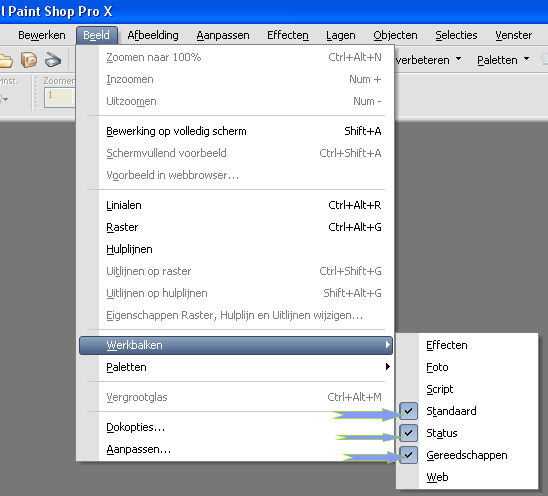Click greyed Eigenschappen Raster, Hulplijn entry

point(236,315)
